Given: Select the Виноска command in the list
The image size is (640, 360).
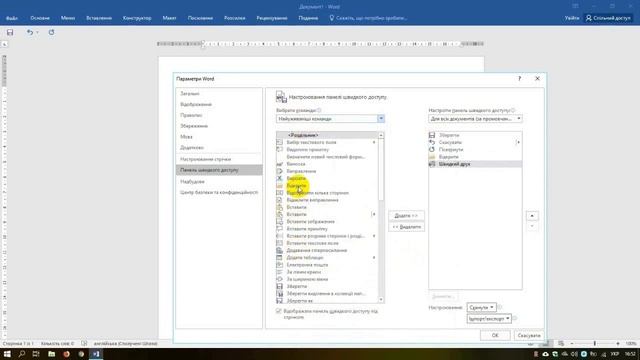Looking at the screenshot, I should click(296, 164).
